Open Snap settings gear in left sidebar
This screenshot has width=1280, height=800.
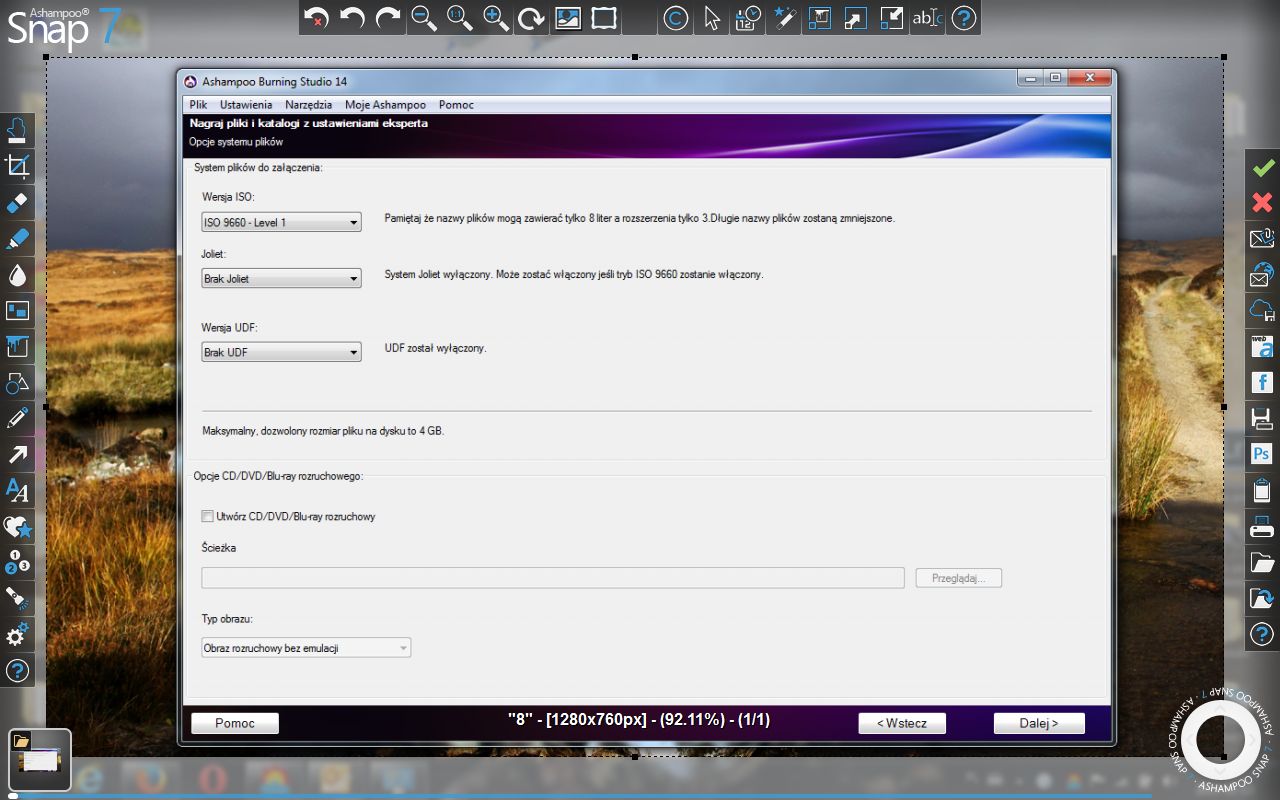pyautogui.click(x=18, y=634)
